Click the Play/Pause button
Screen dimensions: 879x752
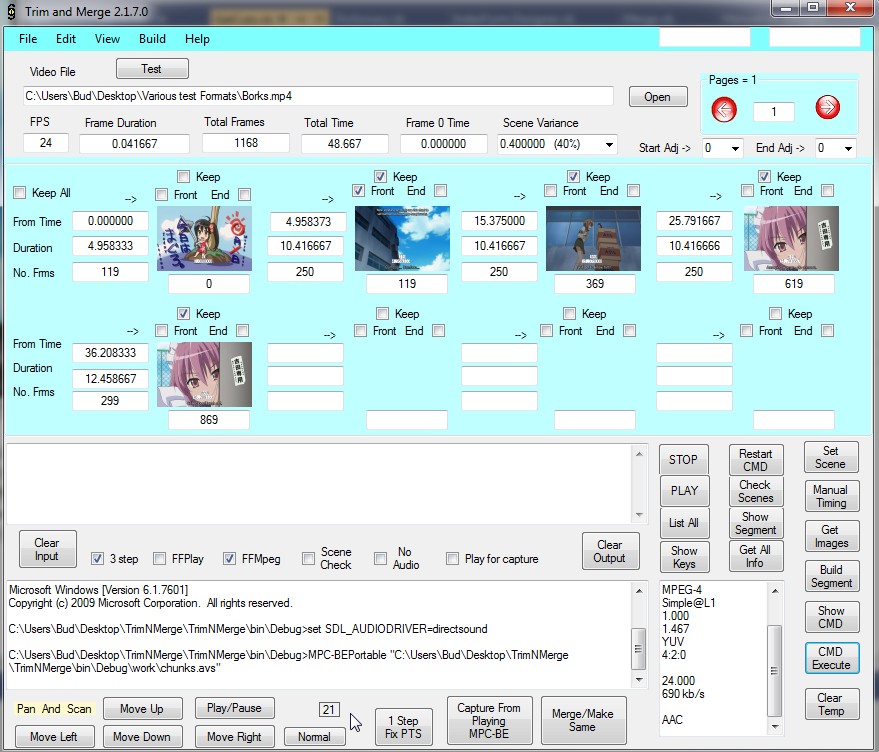[x=235, y=708]
